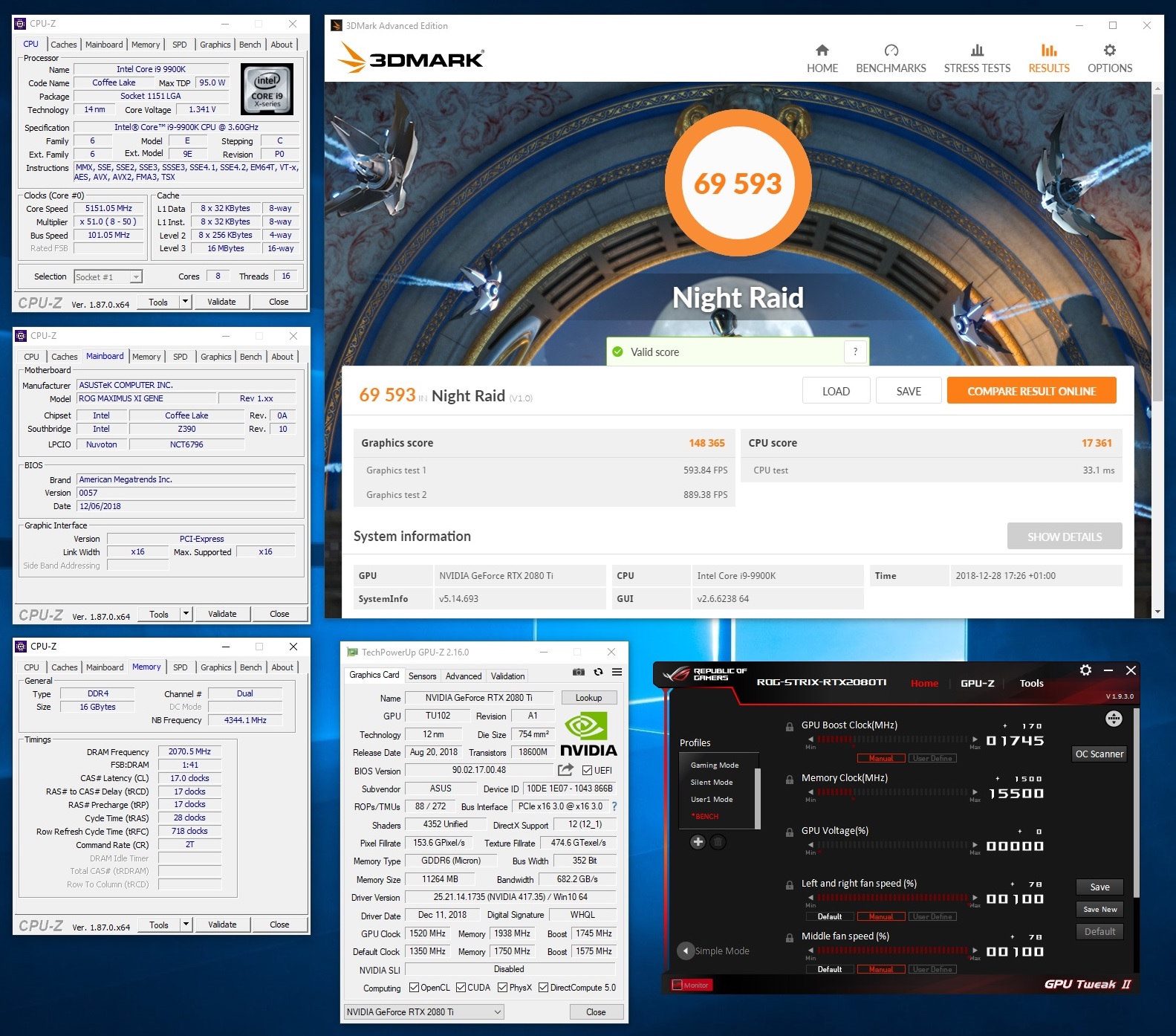The image size is (1176, 1036).
Task: Click Save New button in GPU Tweak
Action: 1099,909
